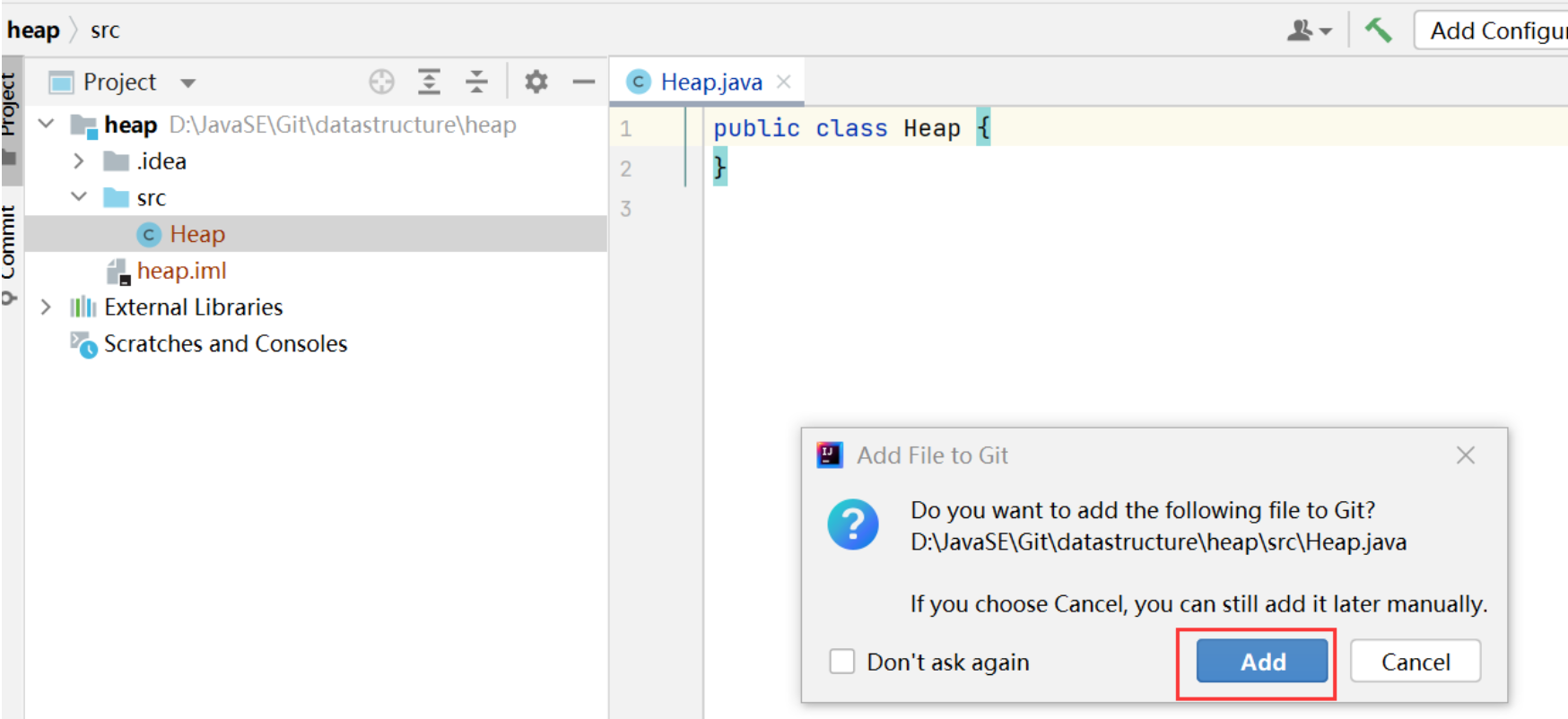Hide the Project tool window
This screenshot has height=719, width=1568.
pyautogui.click(x=584, y=82)
